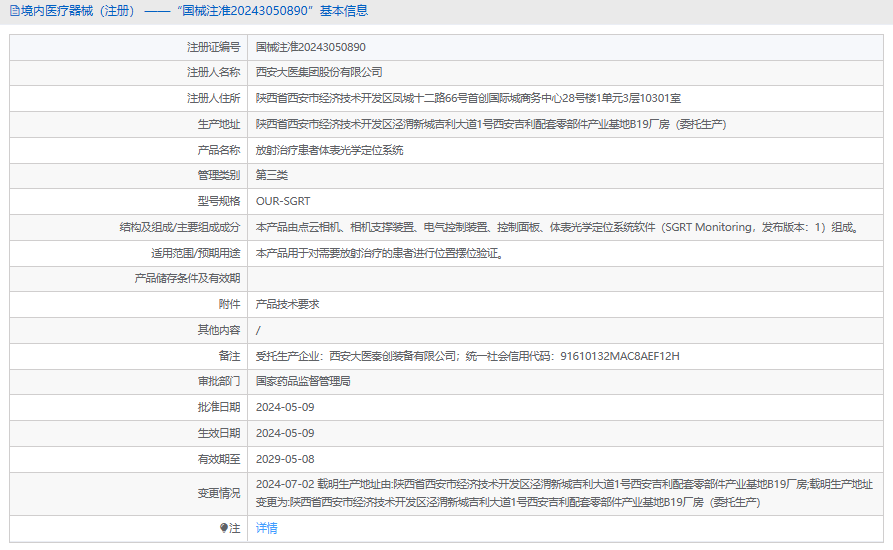Click the bullet icon beside 注
The width and height of the screenshot is (893, 550).
pos(224,528)
